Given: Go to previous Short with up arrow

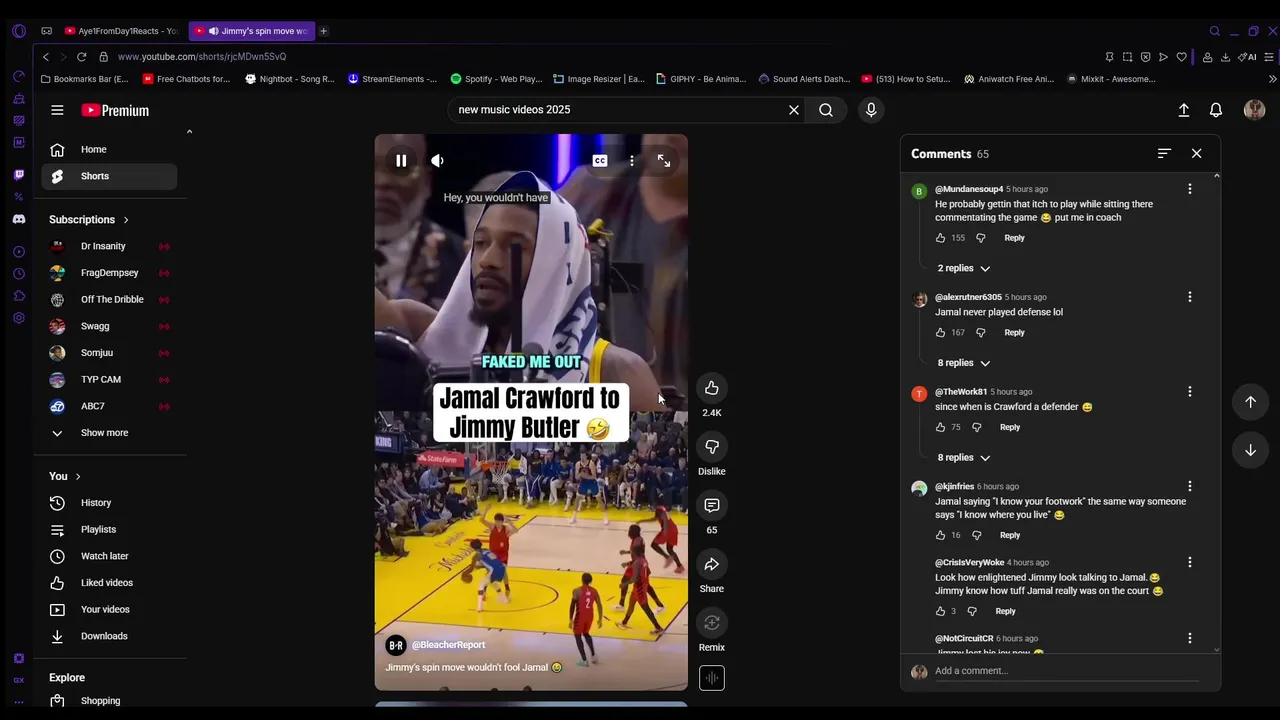Looking at the screenshot, I should [1250, 402].
